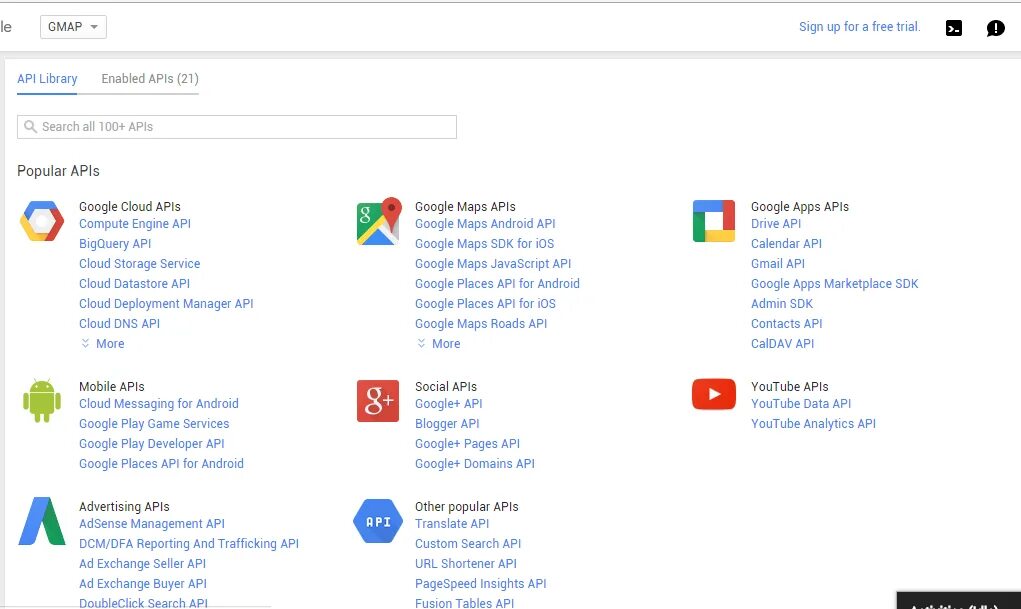Open DoubleClick Search API link
The image size is (1021, 609).
[143, 603]
